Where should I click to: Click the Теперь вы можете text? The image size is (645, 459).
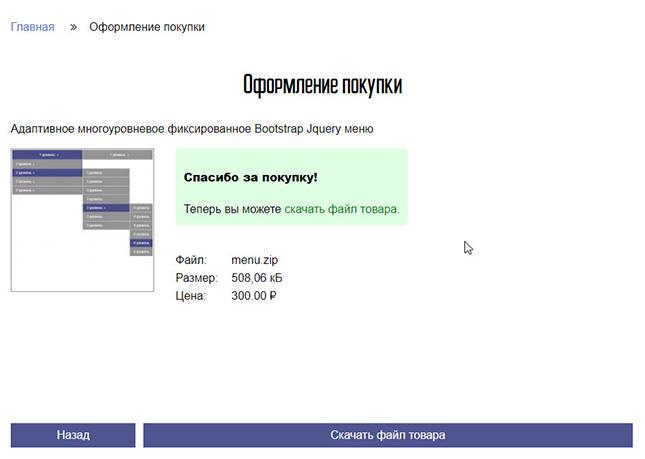pyautogui.click(x=233, y=209)
